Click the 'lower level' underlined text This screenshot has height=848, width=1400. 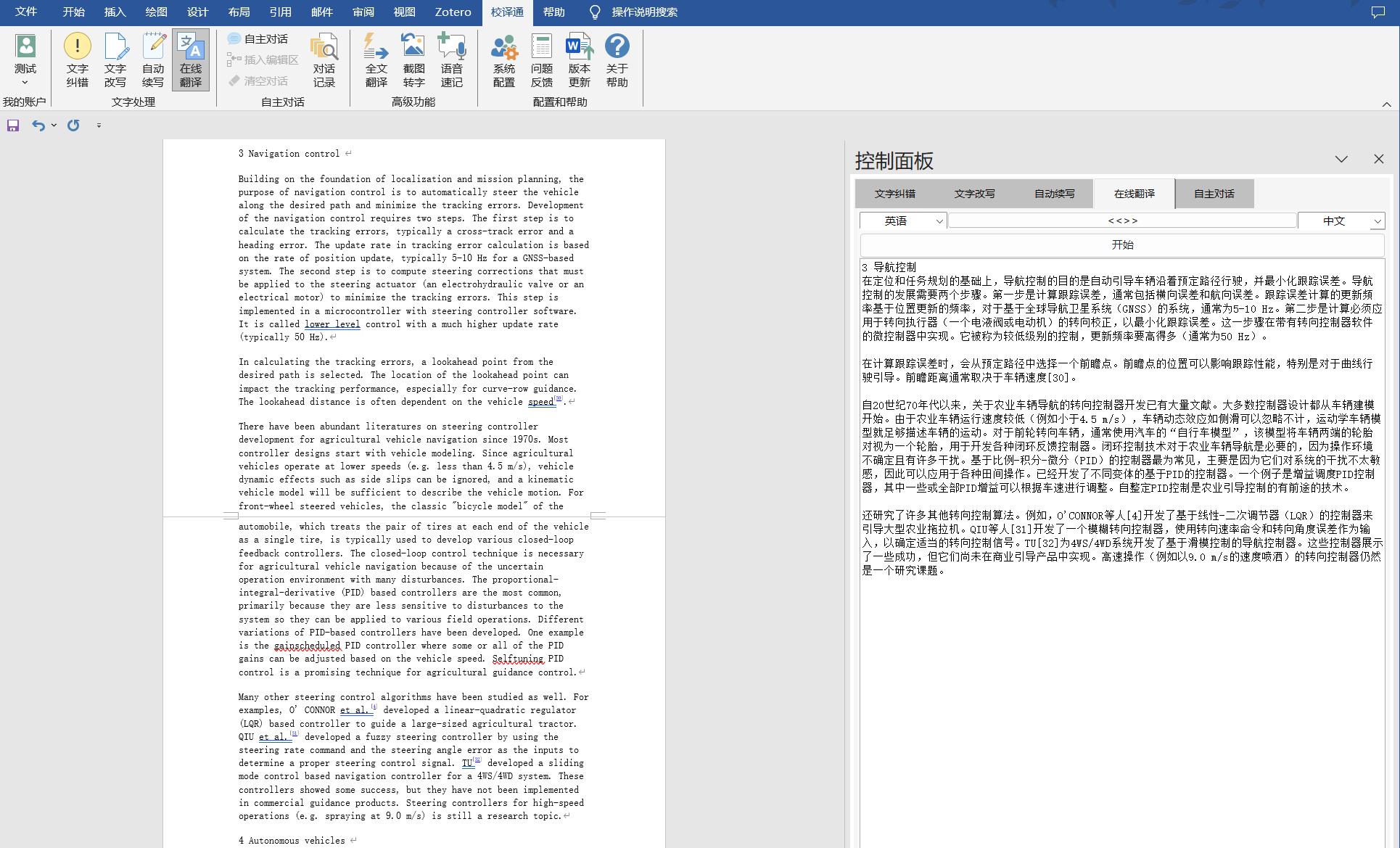click(332, 324)
